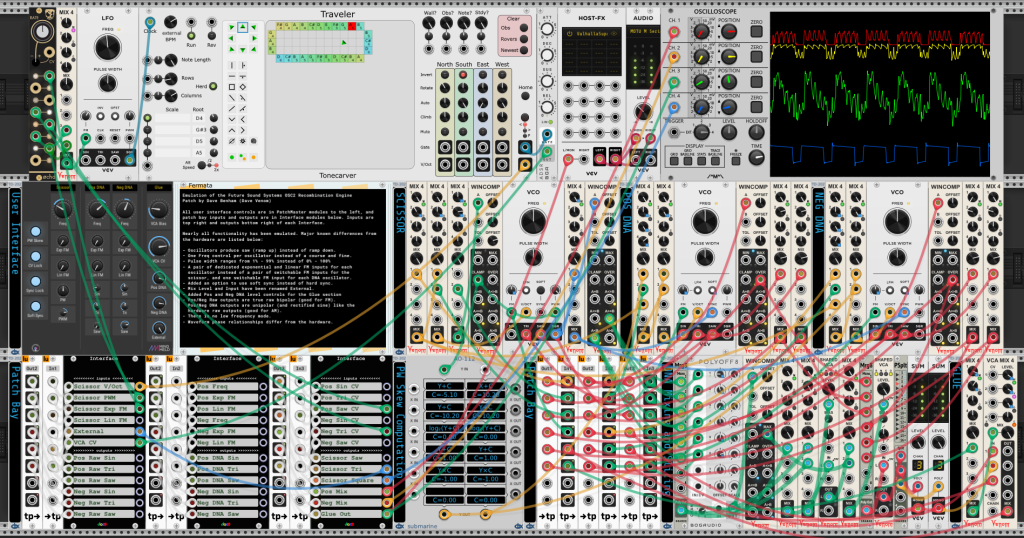The height and width of the screenshot is (538, 1024).
Task: Click the CH. 4 ZERO button on Oscilloscope
Action: [x=756, y=106]
